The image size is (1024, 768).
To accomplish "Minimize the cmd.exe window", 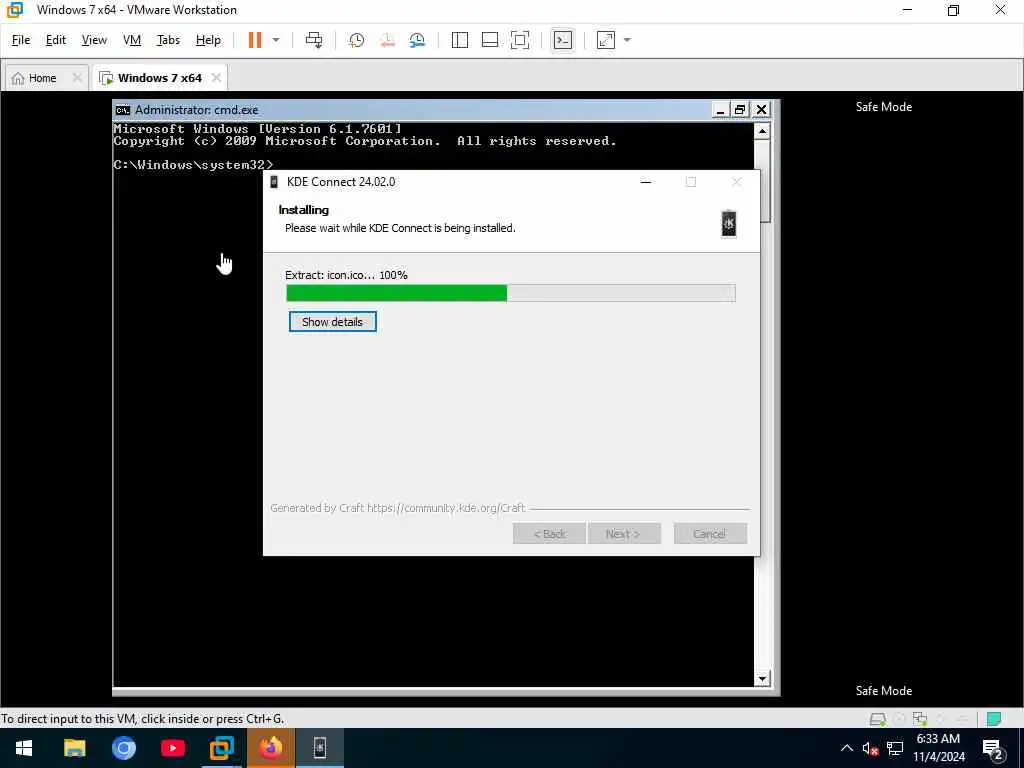I will point(720,110).
